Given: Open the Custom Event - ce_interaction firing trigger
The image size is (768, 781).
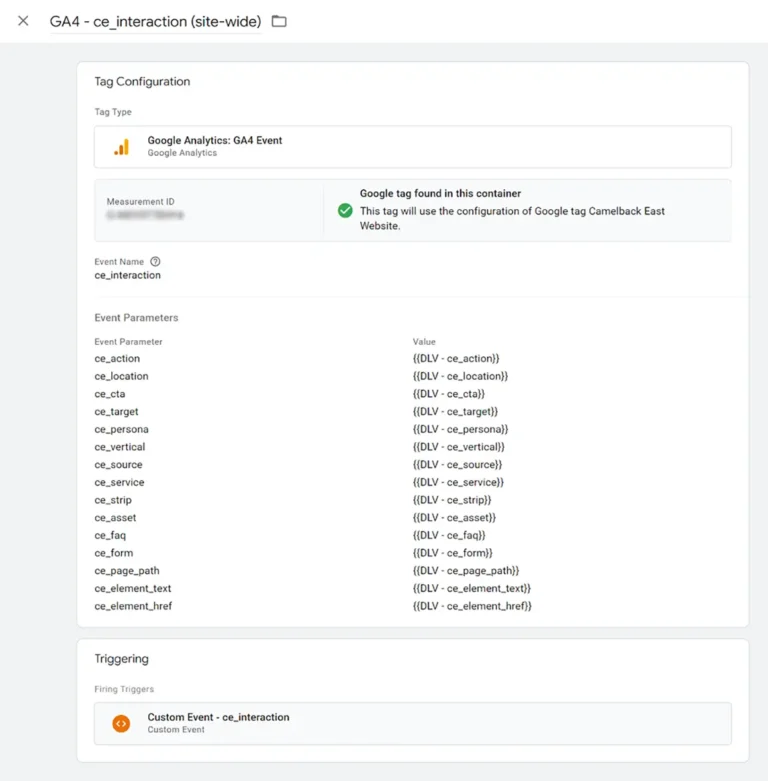Looking at the screenshot, I should pos(412,723).
